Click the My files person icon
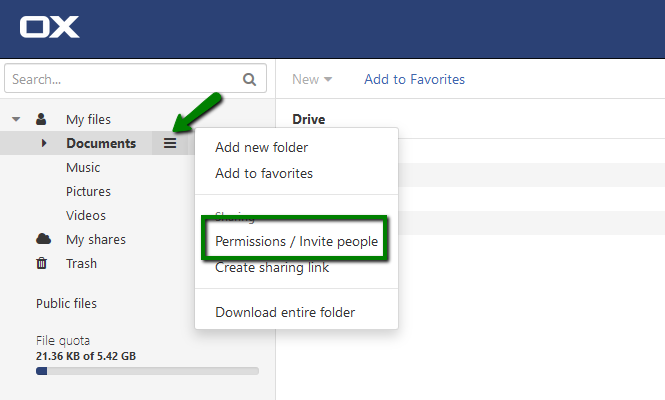Screen dimensions: 665x400 pos(41,119)
